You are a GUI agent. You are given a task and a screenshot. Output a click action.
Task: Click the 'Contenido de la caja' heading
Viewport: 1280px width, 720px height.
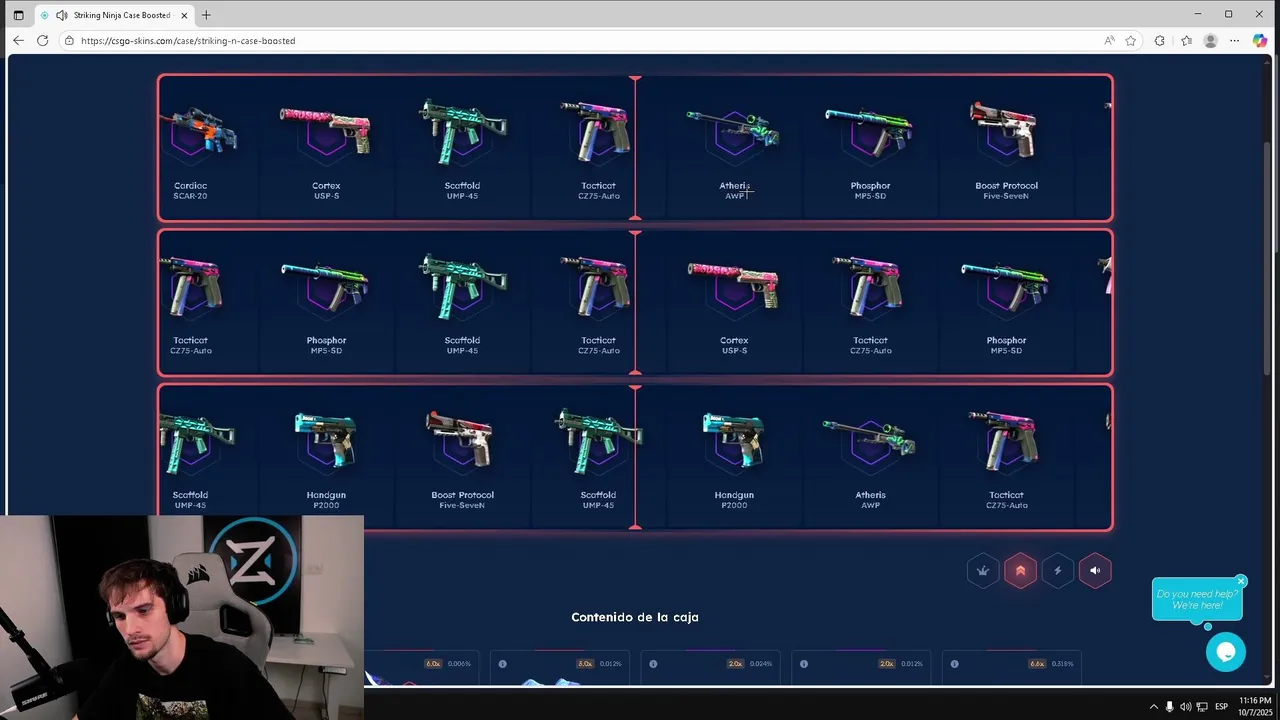(x=635, y=617)
